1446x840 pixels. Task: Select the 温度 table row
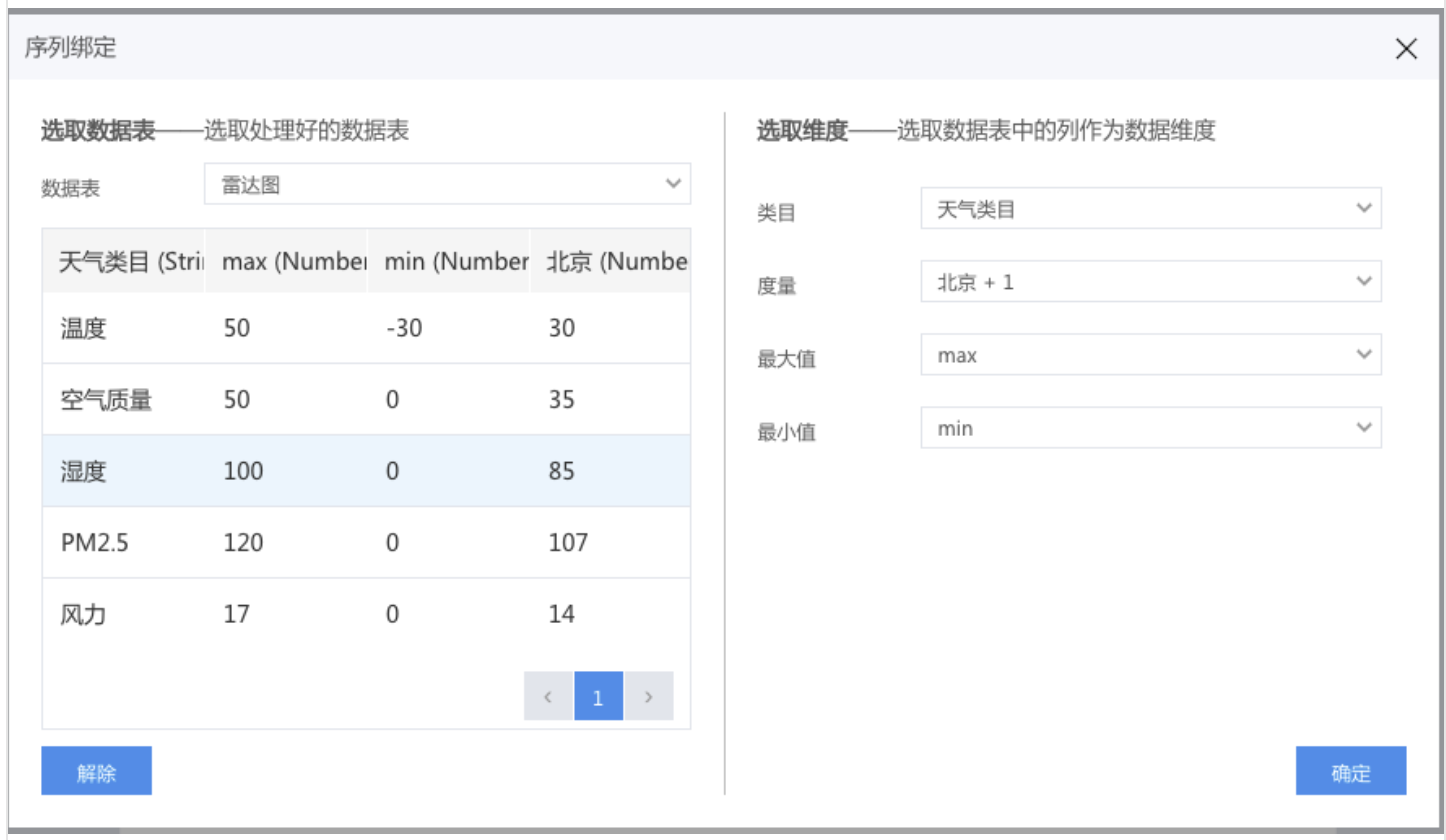[366, 328]
